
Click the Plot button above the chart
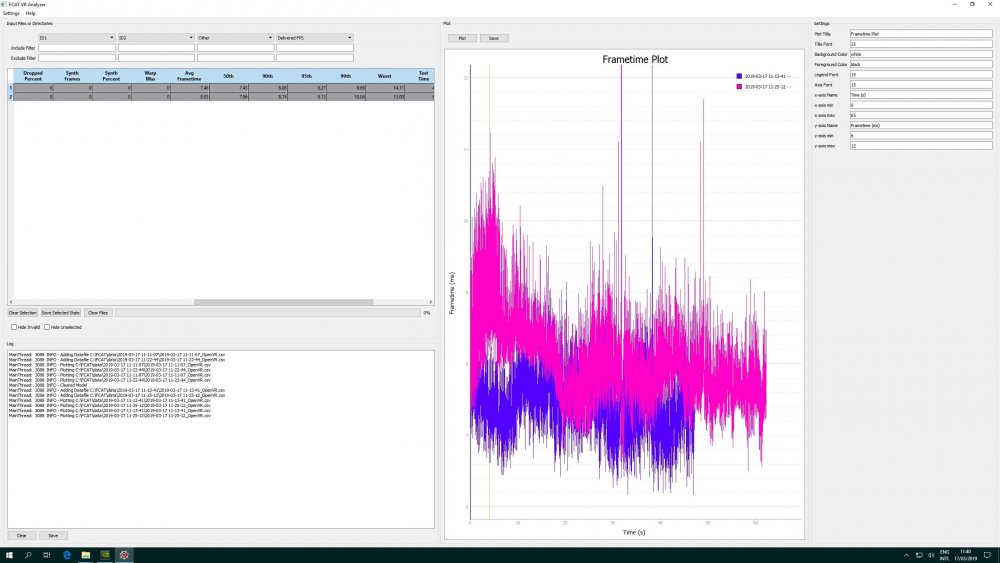[461, 38]
